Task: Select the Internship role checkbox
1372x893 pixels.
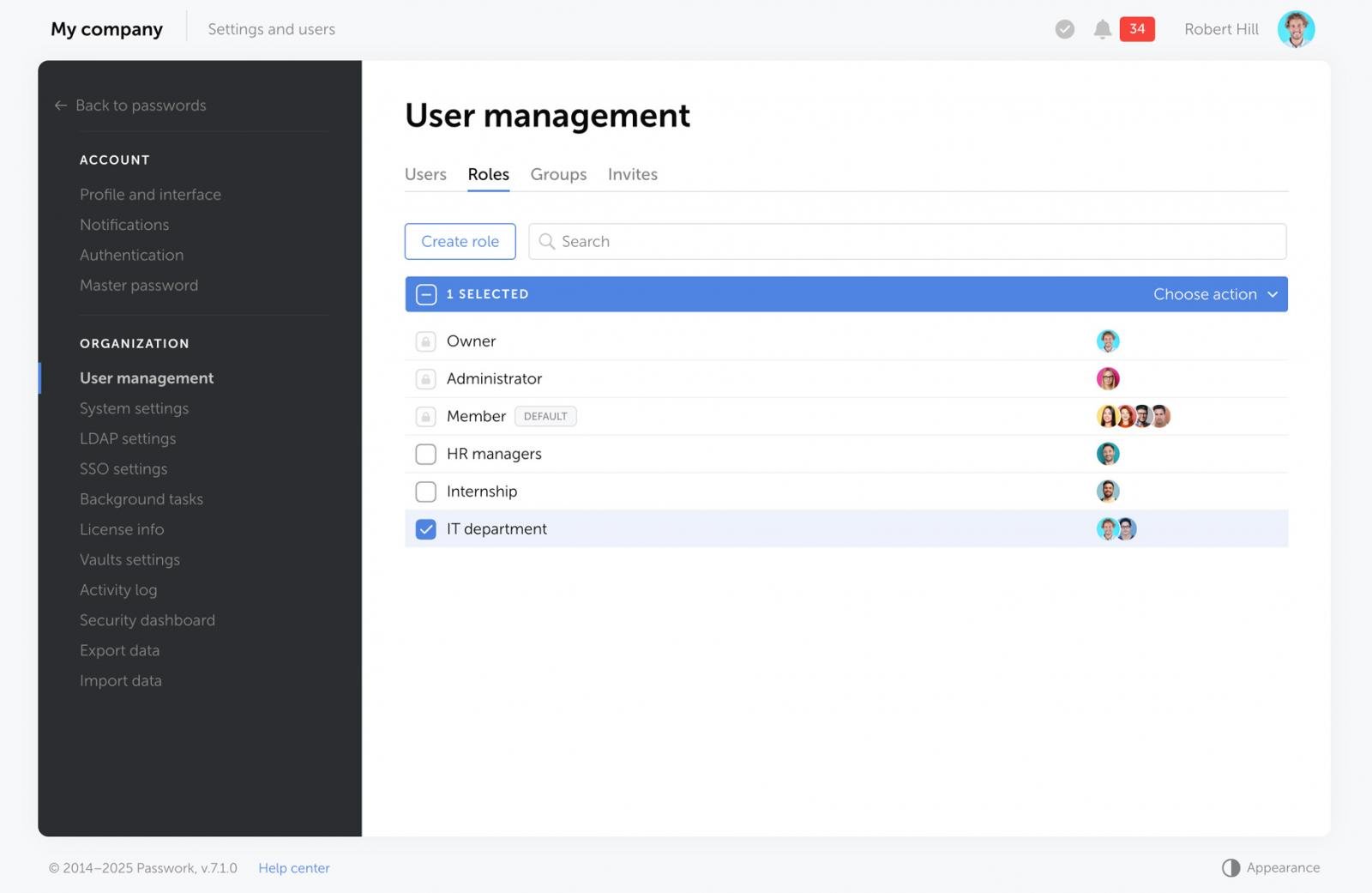Action: pos(425,491)
